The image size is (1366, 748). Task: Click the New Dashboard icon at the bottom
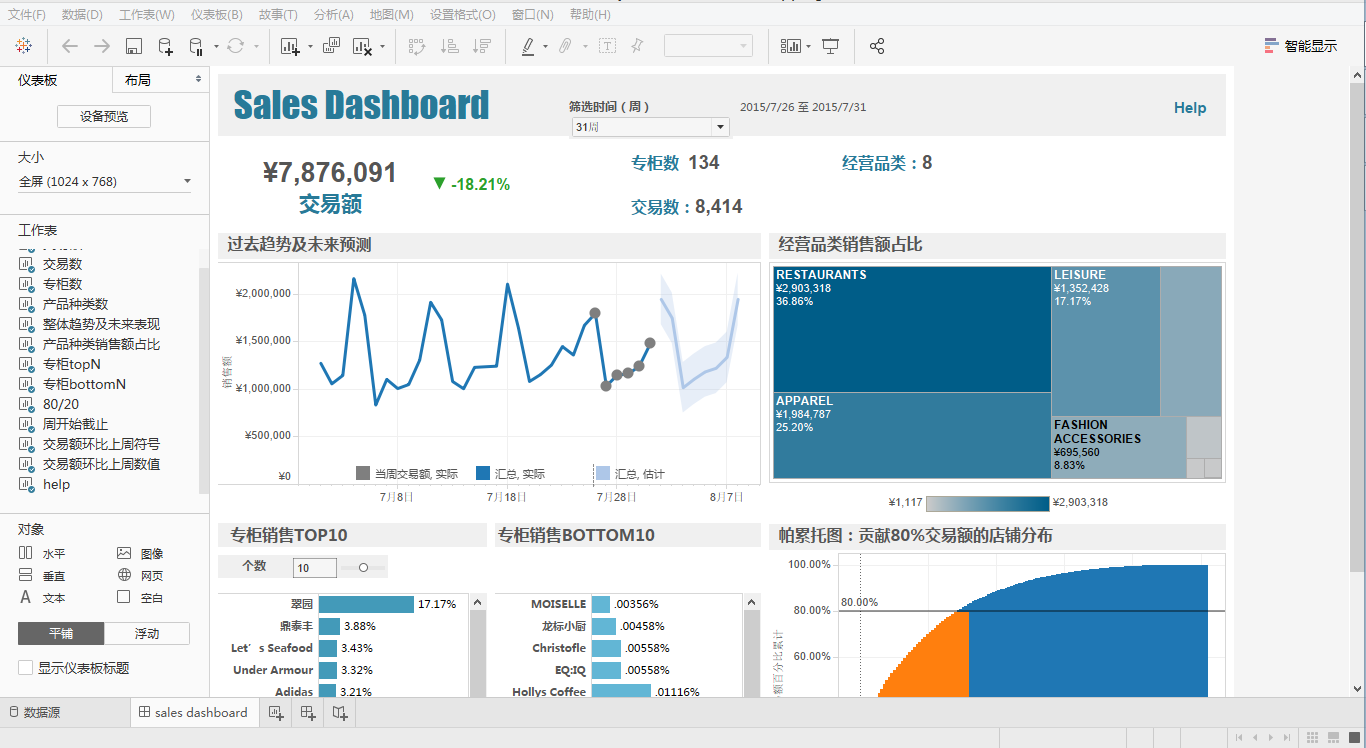307,712
